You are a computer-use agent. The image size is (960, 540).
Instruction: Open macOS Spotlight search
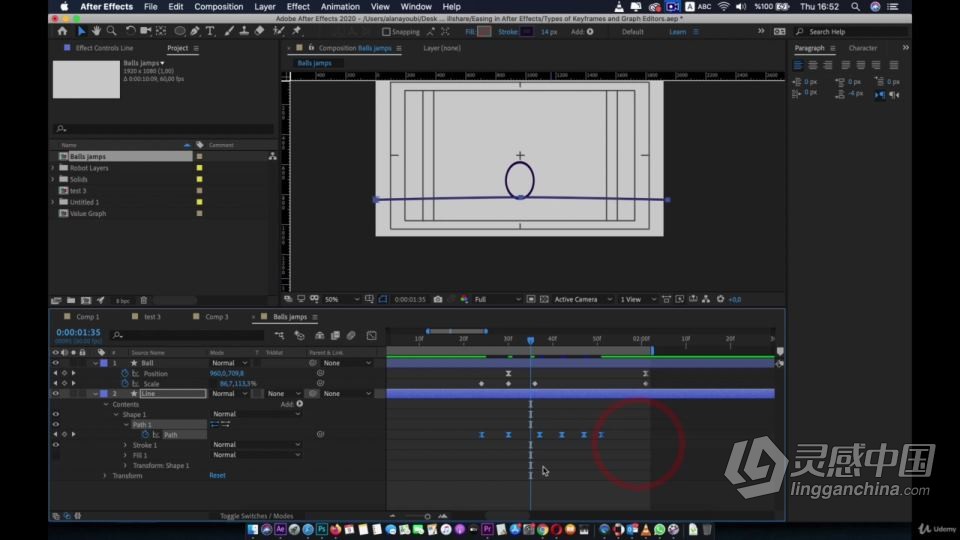pyautogui.click(x=855, y=7)
